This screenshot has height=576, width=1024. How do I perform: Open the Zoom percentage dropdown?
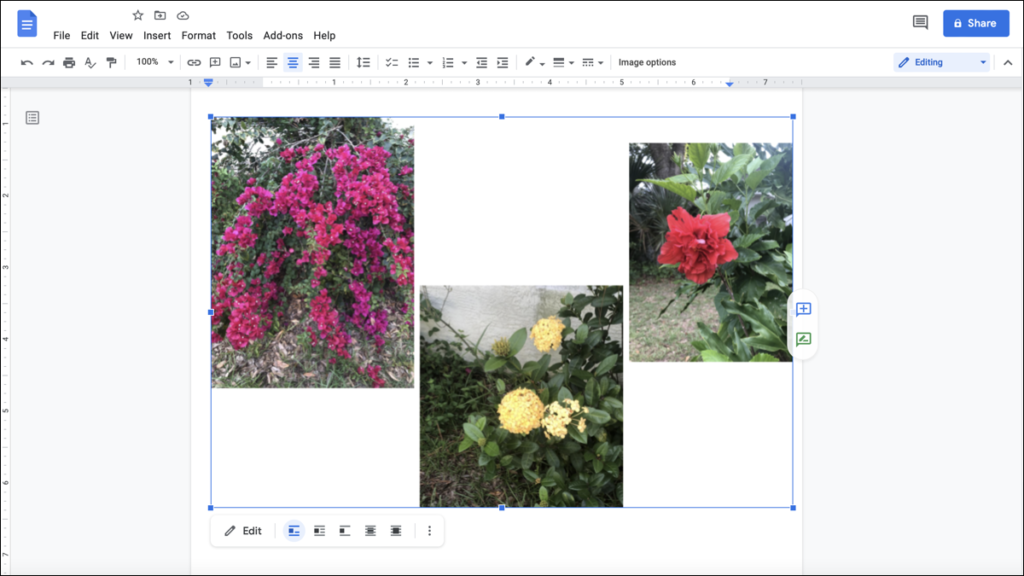[152, 62]
